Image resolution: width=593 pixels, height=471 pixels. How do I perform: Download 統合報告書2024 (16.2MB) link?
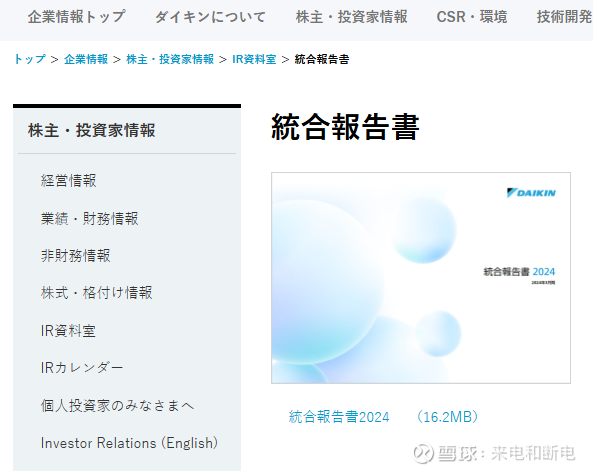point(383,417)
